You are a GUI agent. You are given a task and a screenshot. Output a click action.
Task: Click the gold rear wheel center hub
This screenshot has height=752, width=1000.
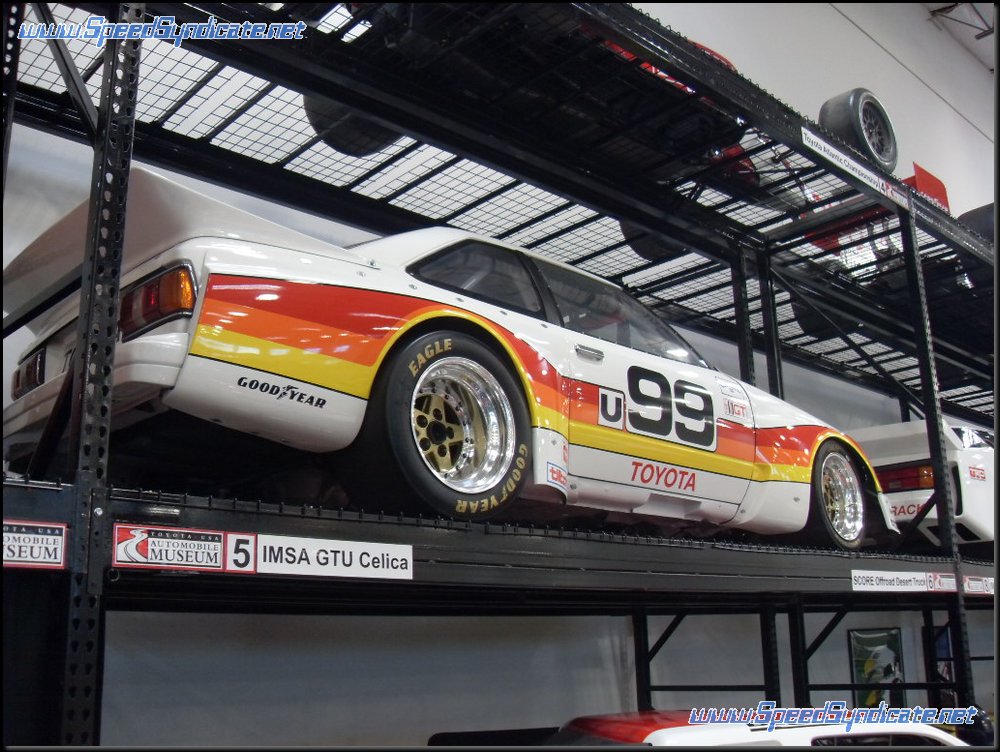(x=442, y=433)
